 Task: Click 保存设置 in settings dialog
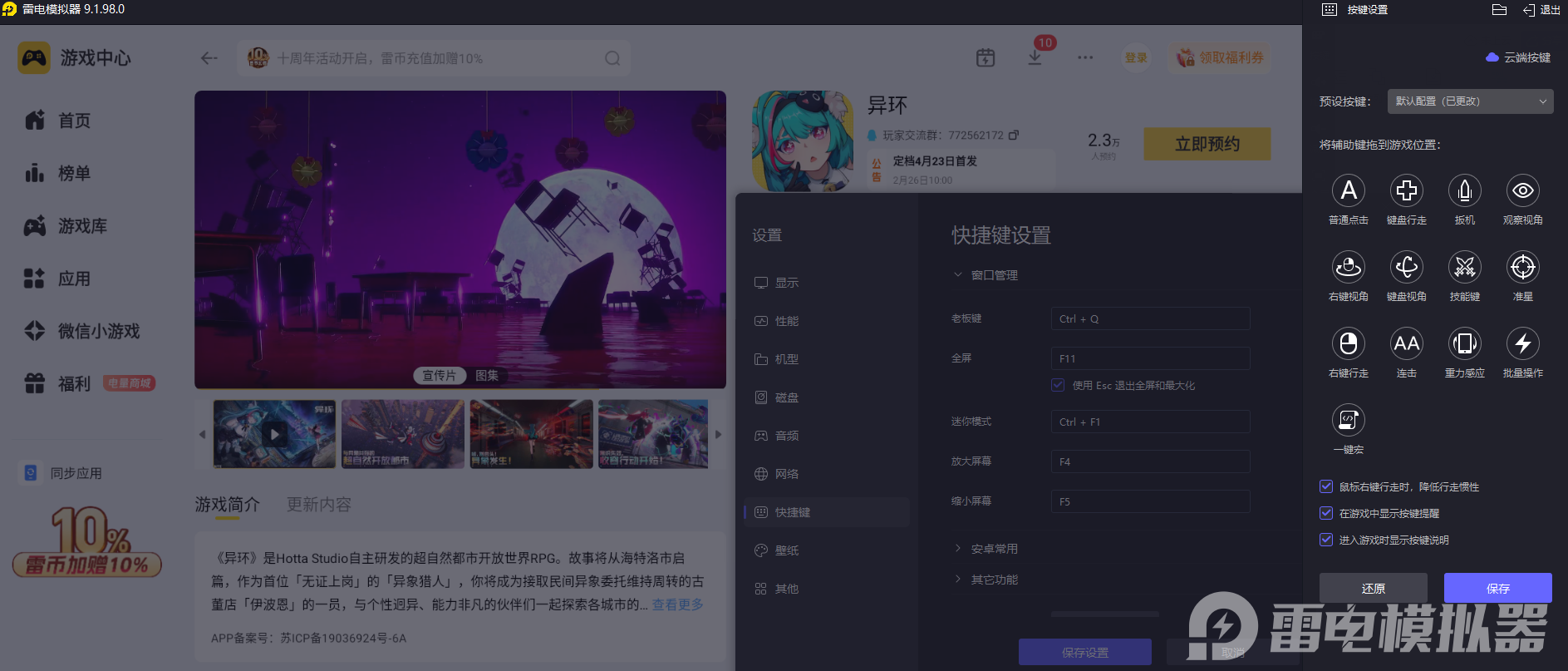(x=1085, y=653)
